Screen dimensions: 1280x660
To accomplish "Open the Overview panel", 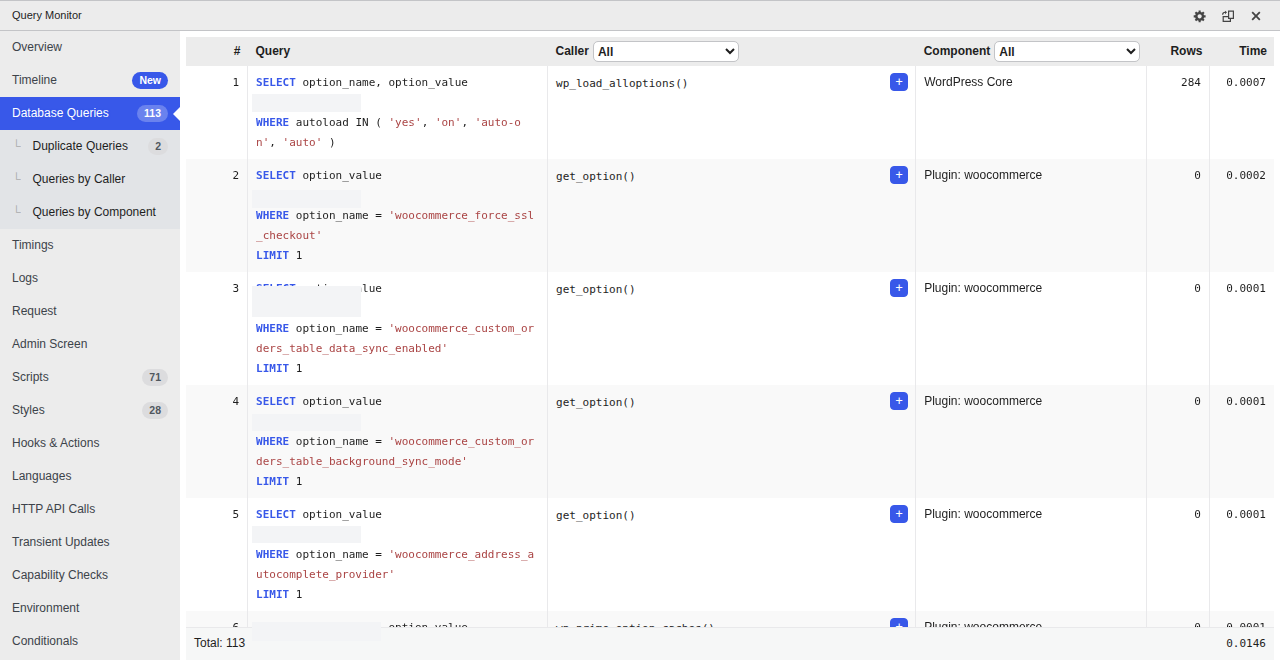I will coord(90,47).
